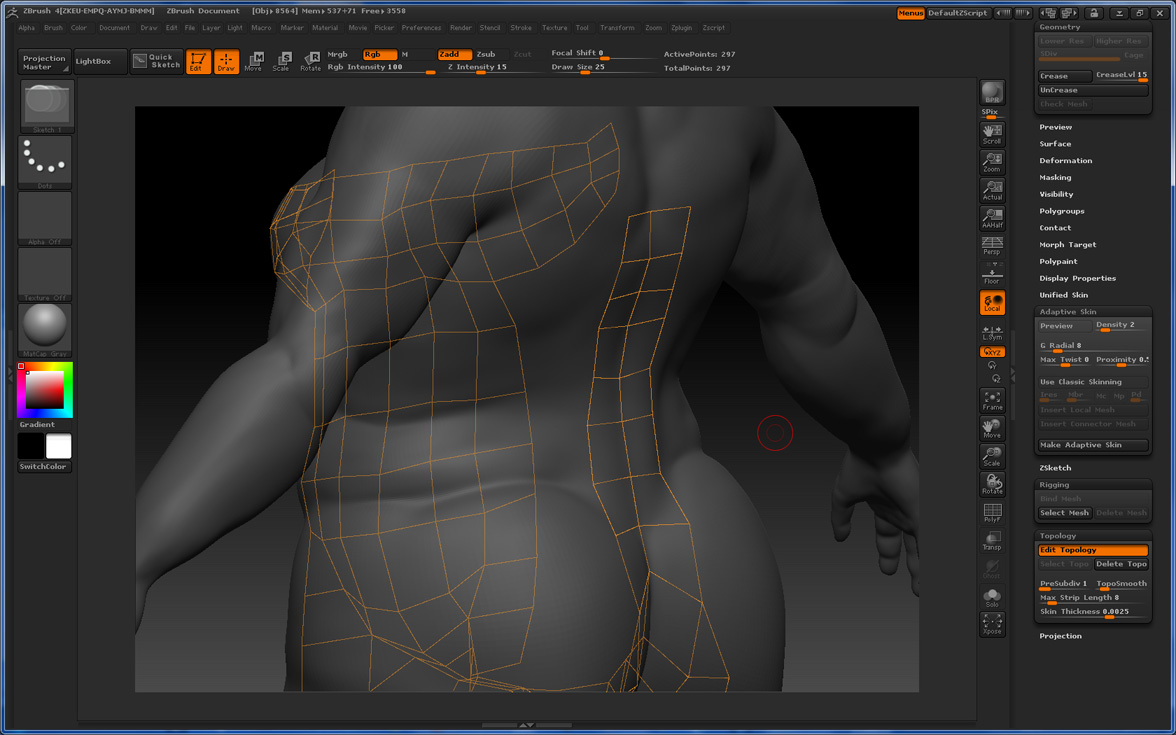Screen dimensions: 1176x735
Task: Click the Move navigation icon below Frame
Action: point(992,428)
